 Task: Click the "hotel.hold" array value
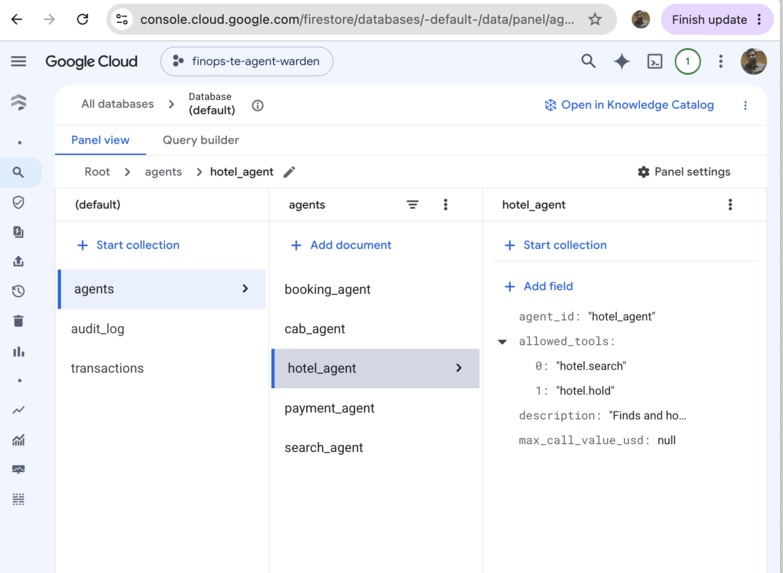tap(585, 391)
